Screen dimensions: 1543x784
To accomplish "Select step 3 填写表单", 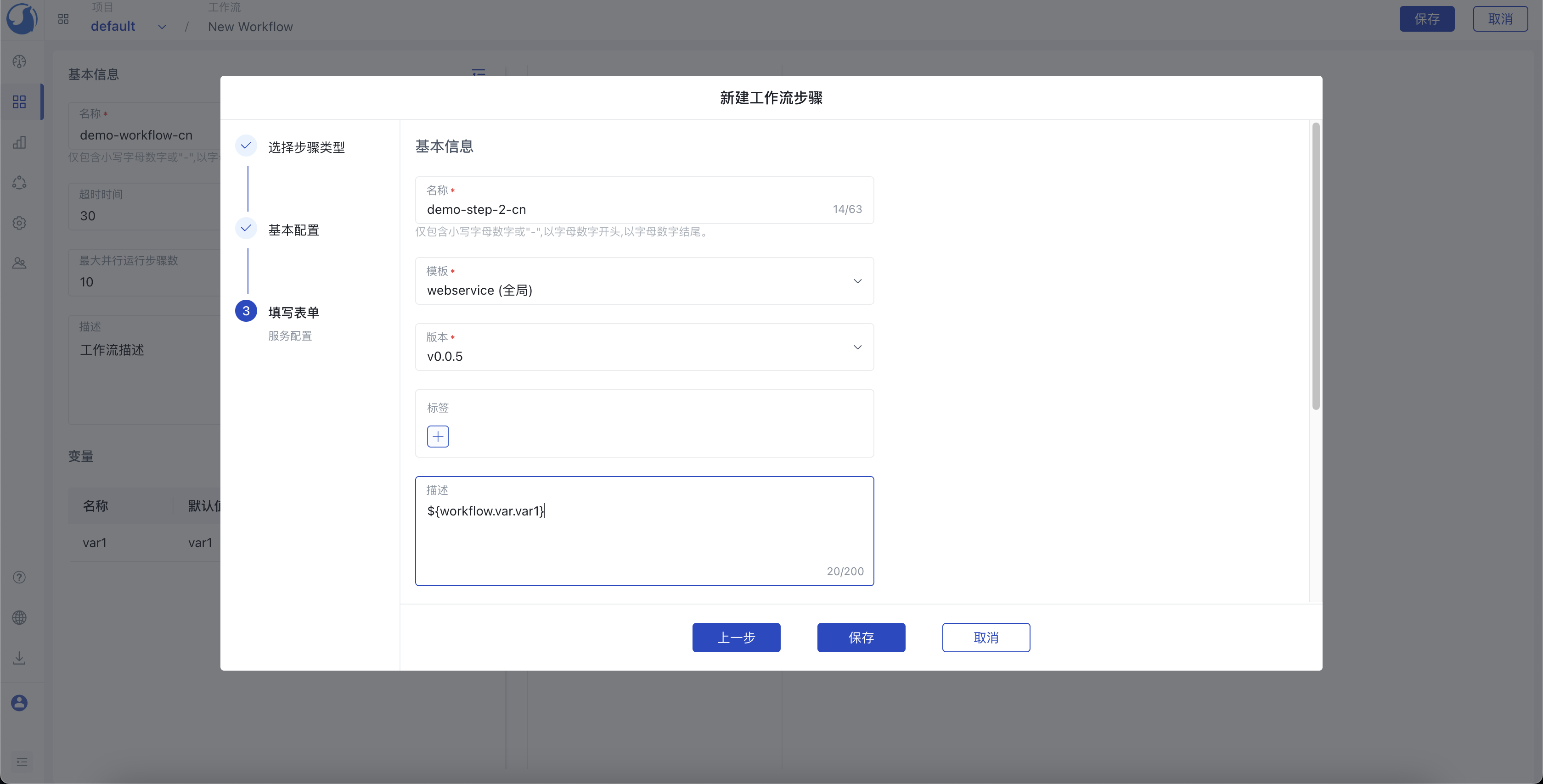I will tap(293, 313).
